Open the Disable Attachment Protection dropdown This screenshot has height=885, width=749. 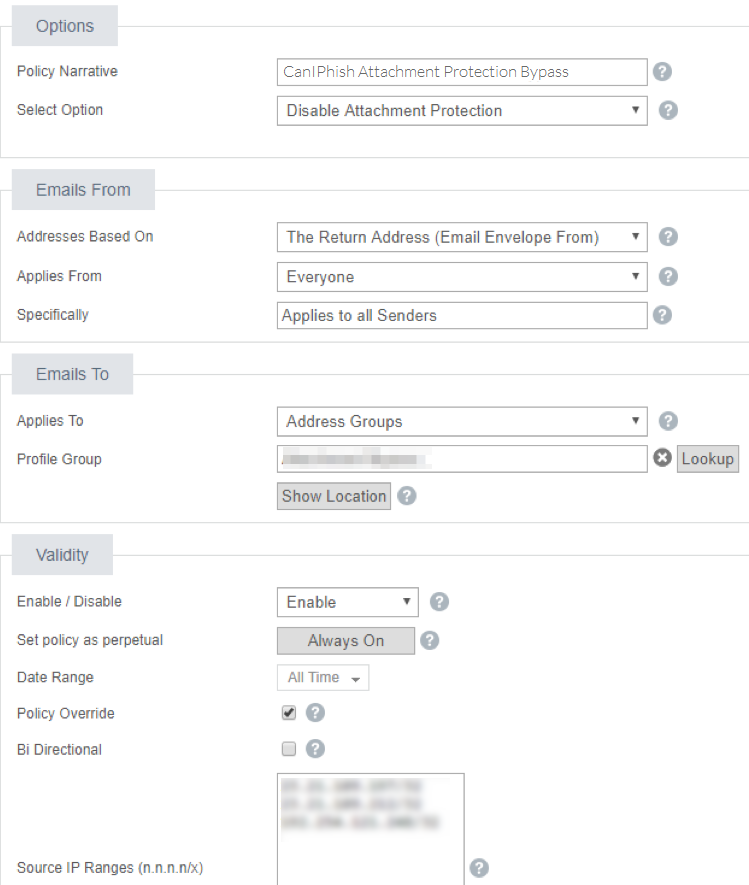coord(461,110)
